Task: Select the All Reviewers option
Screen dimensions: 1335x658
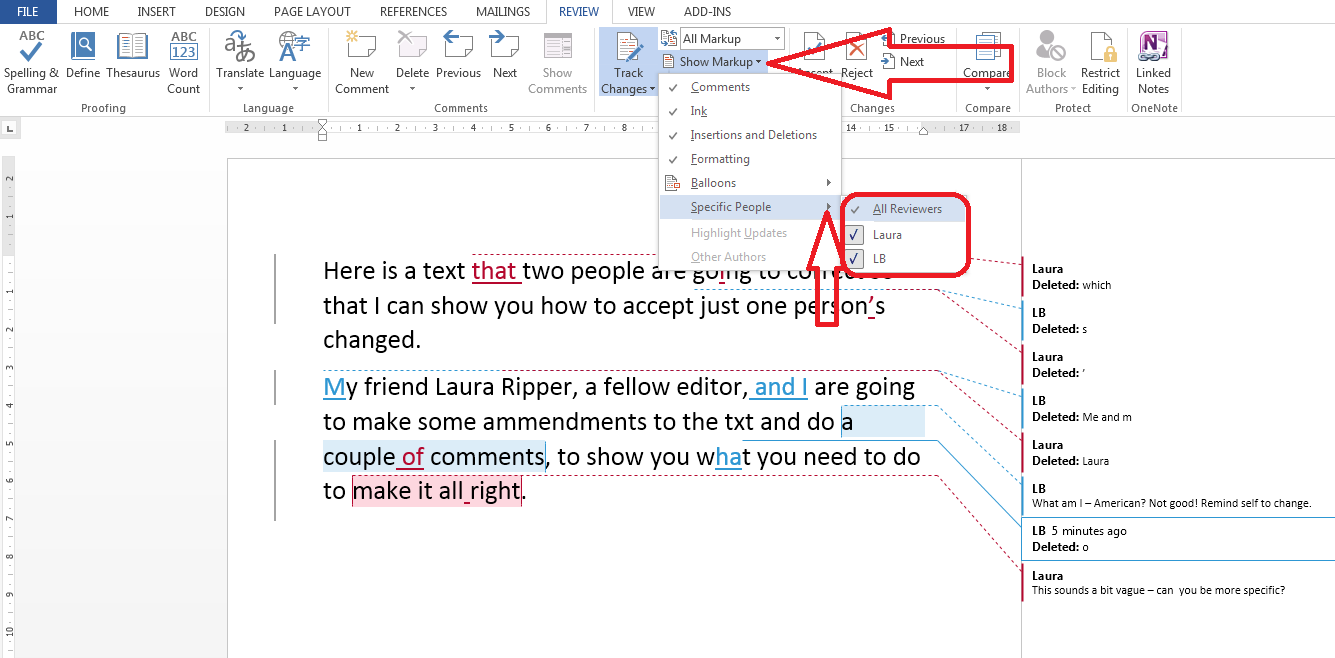Action: click(x=906, y=209)
